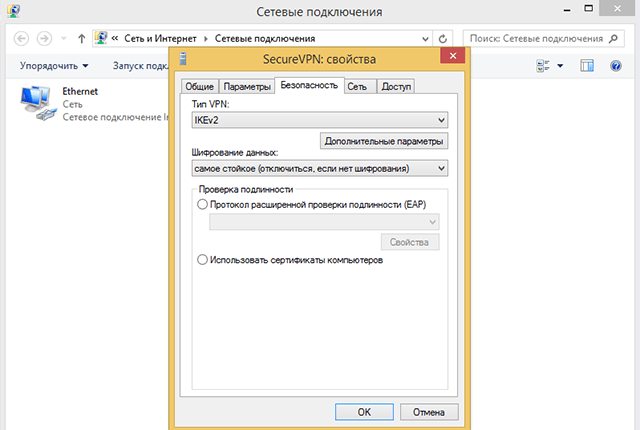Go up one folder level
This screenshot has height=430, width=640.
pos(82,39)
